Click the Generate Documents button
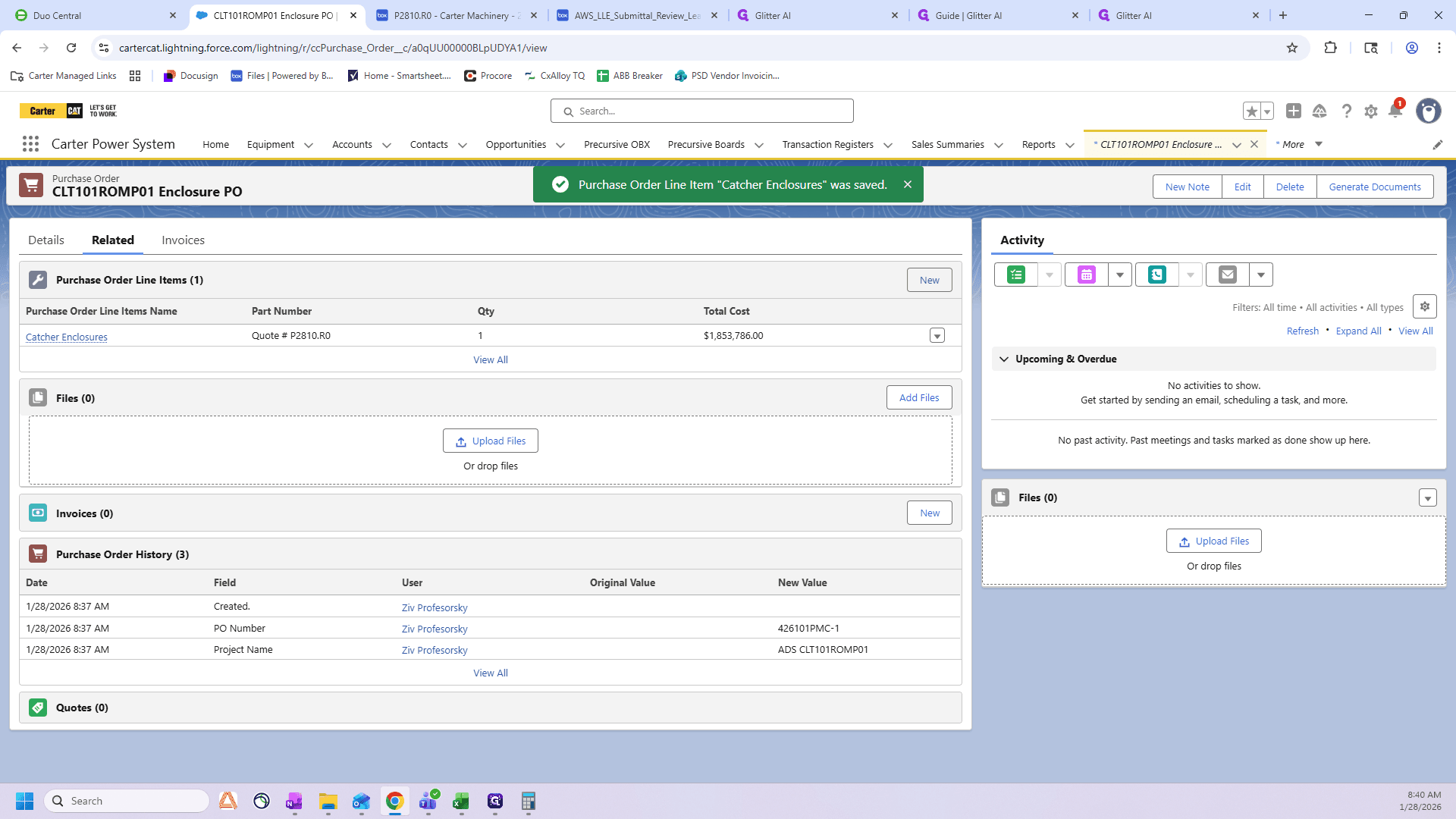This screenshot has height=819, width=1456. tap(1375, 187)
